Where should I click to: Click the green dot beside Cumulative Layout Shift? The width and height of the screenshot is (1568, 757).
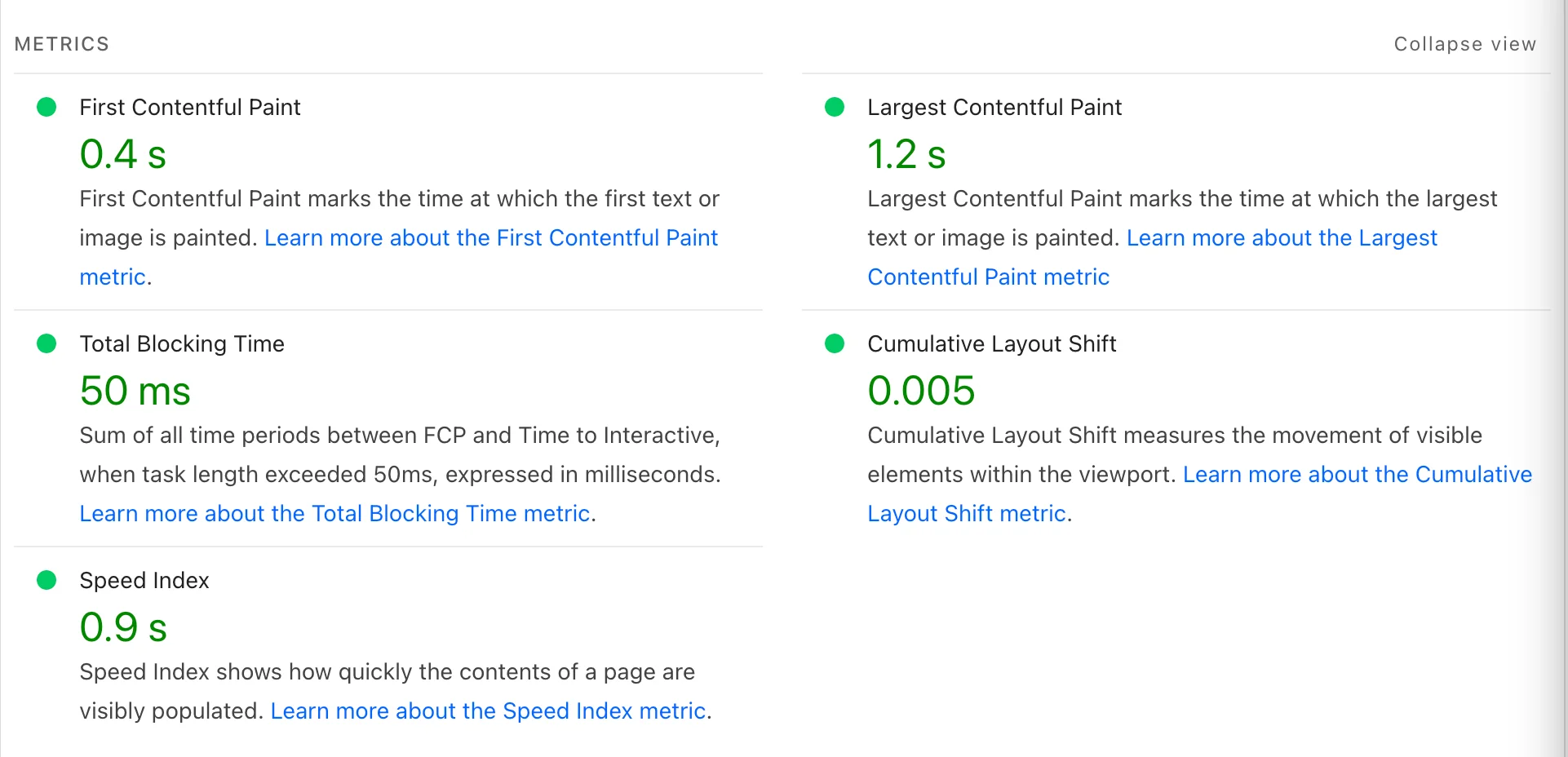pyautogui.click(x=835, y=343)
